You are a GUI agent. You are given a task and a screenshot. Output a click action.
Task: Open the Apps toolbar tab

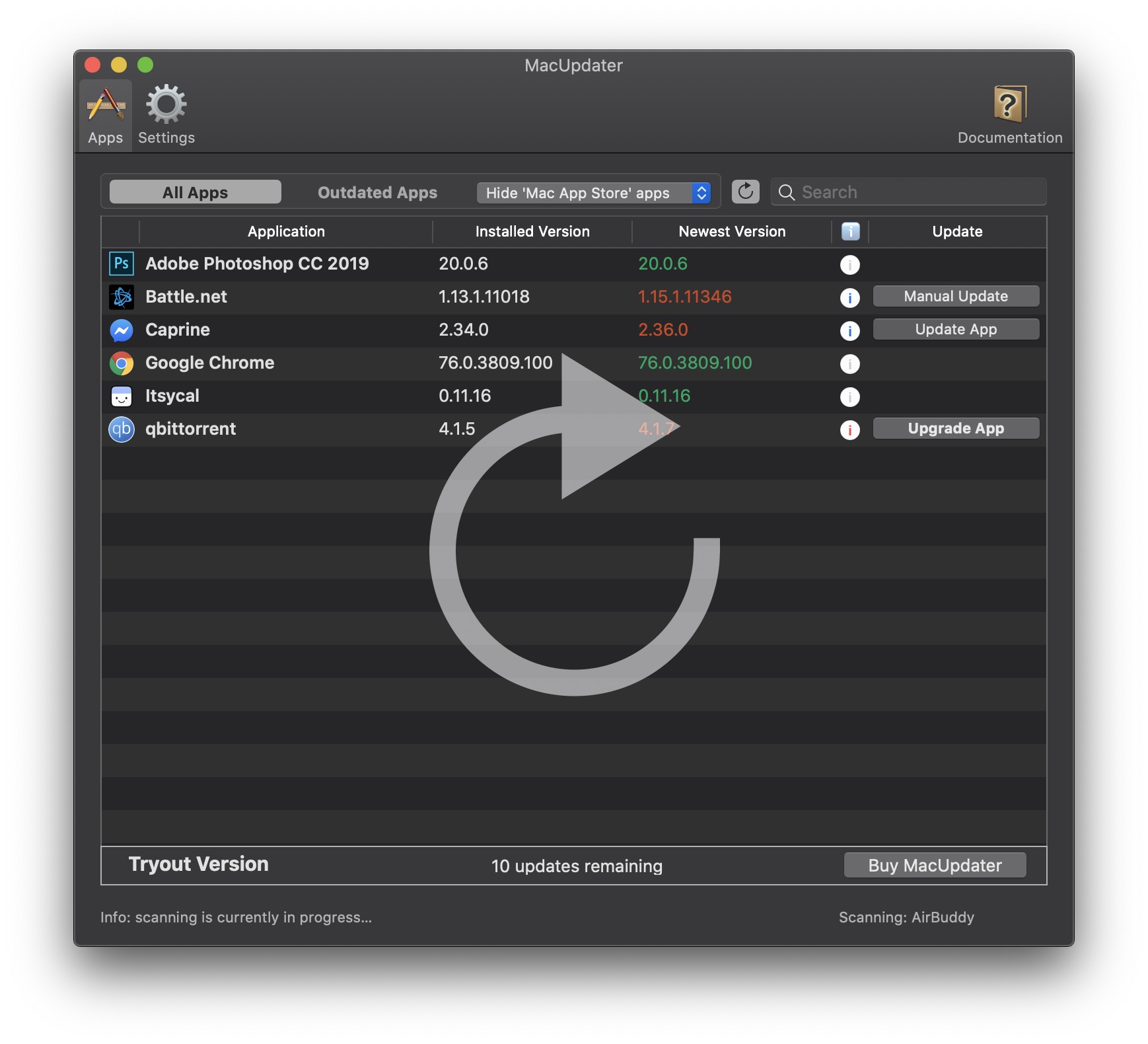click(x=106, y=116)
